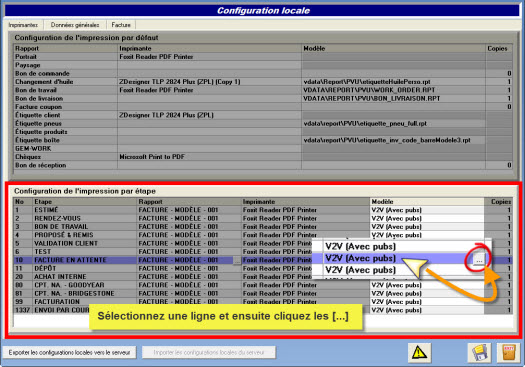
Task: Click Exporter les configurations locales vers le serveur
Action: (x=69, y=352)
